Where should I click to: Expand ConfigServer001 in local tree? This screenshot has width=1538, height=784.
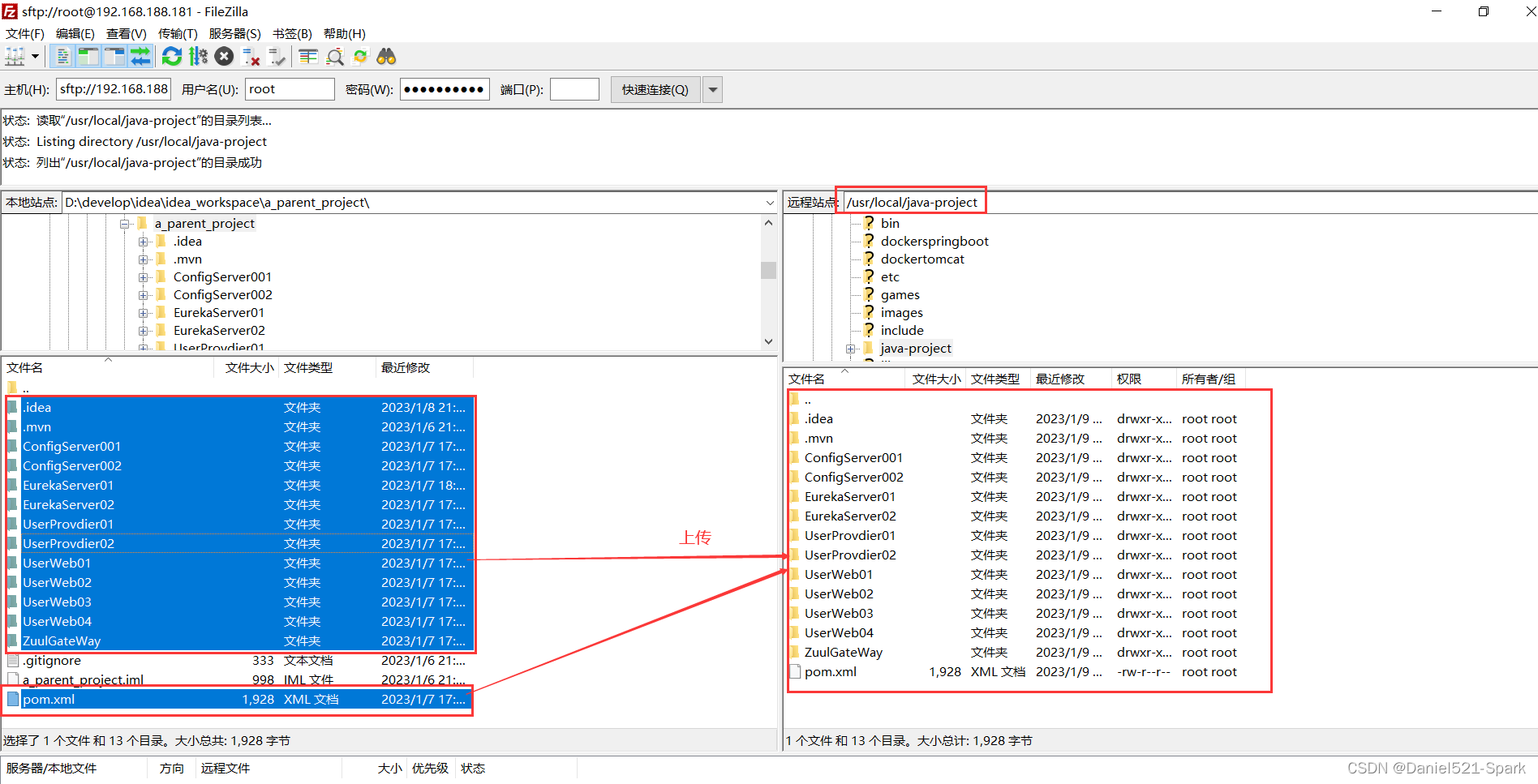point(143,277)
